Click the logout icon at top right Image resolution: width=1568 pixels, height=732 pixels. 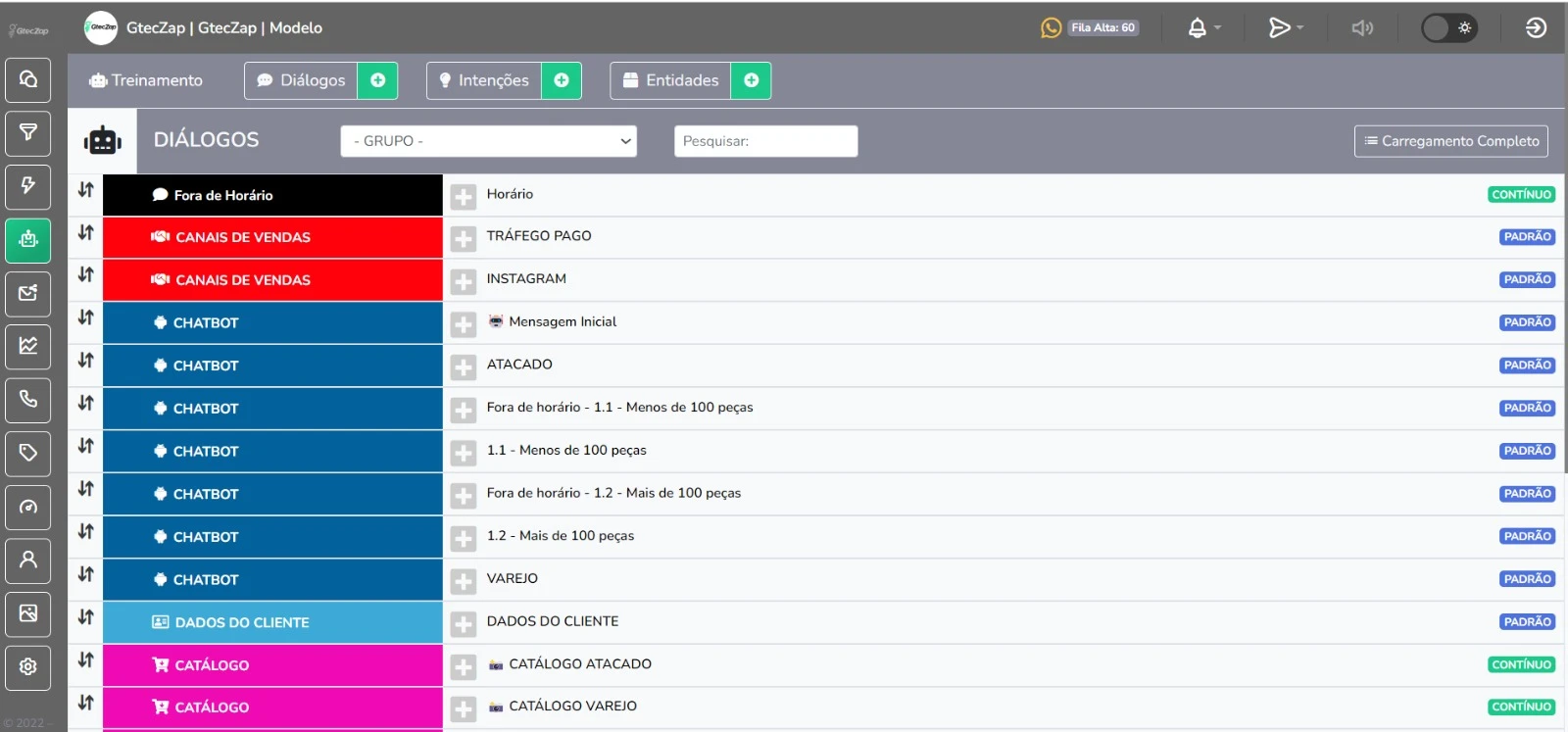click(x=1536, y=28)
